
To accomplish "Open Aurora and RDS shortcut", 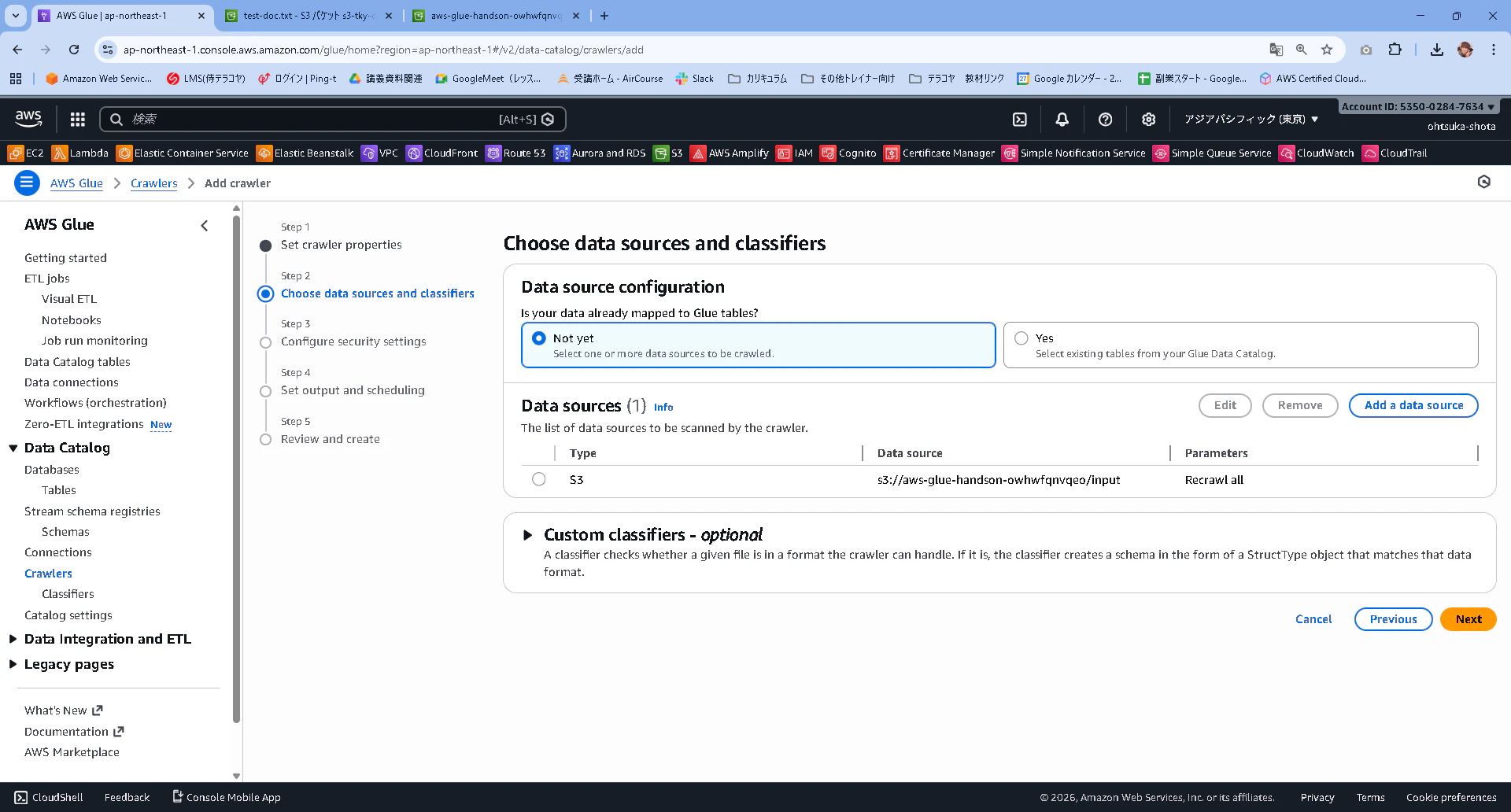I will point(600,153).
